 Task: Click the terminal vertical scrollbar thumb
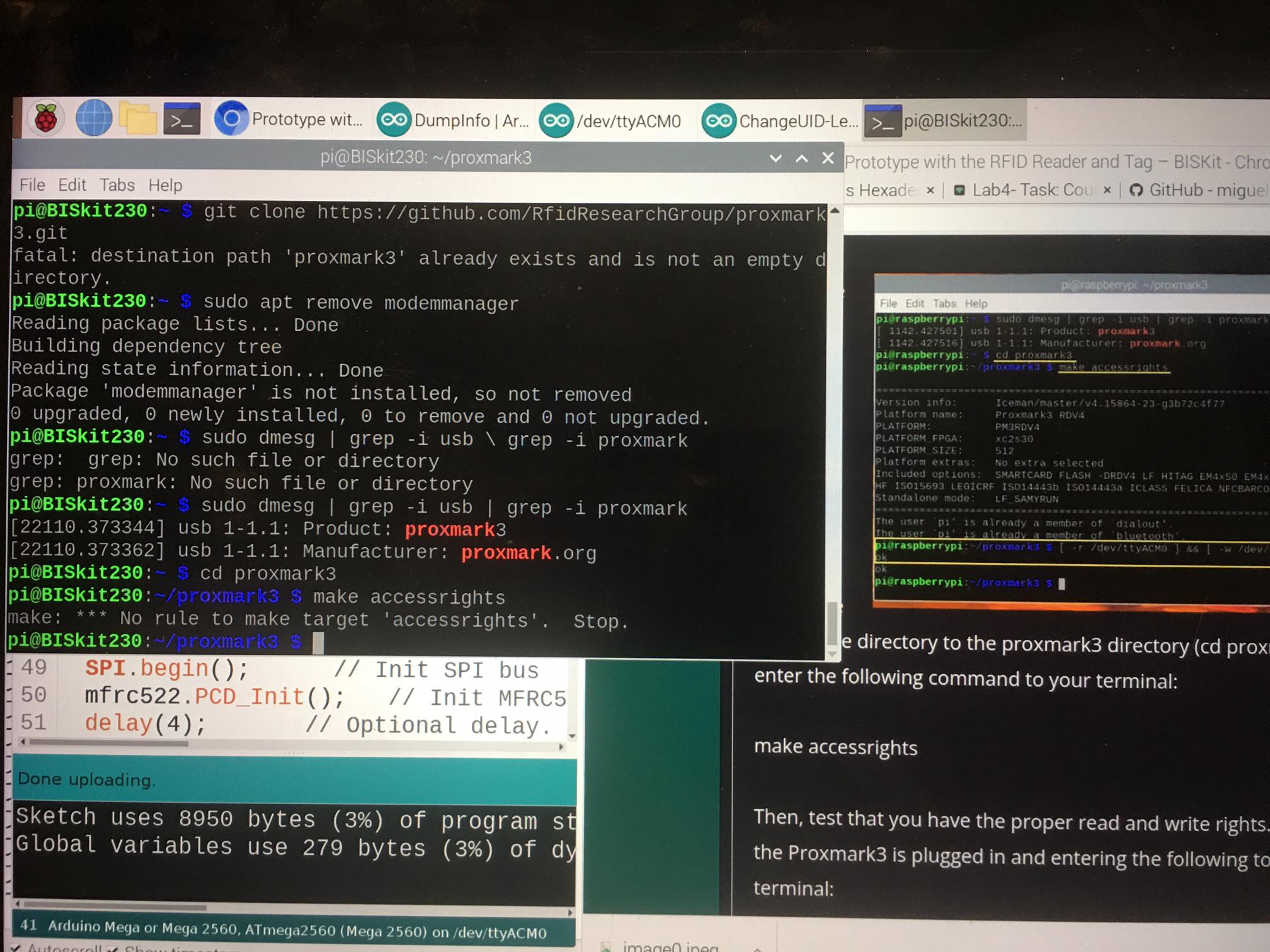(832, 623)
